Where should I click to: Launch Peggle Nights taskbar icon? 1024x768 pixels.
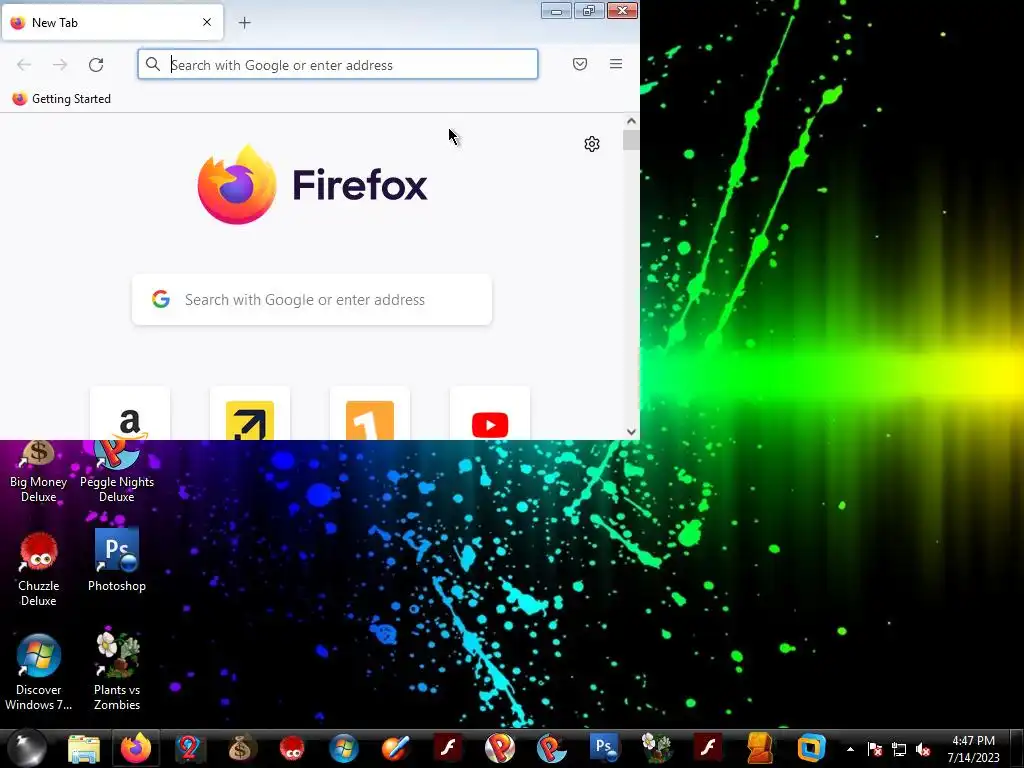pos(552,748)
